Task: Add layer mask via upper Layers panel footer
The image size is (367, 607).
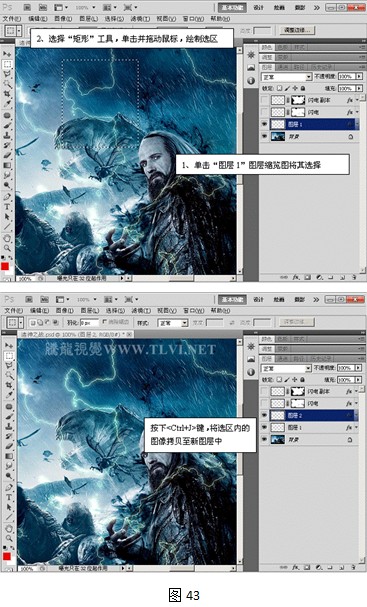Action: 308,277
